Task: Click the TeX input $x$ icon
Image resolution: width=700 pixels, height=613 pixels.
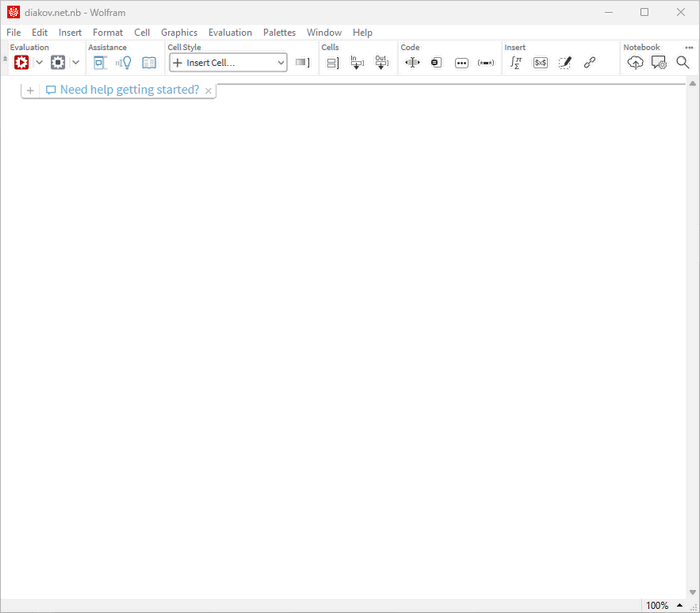Action: (540, 62)
